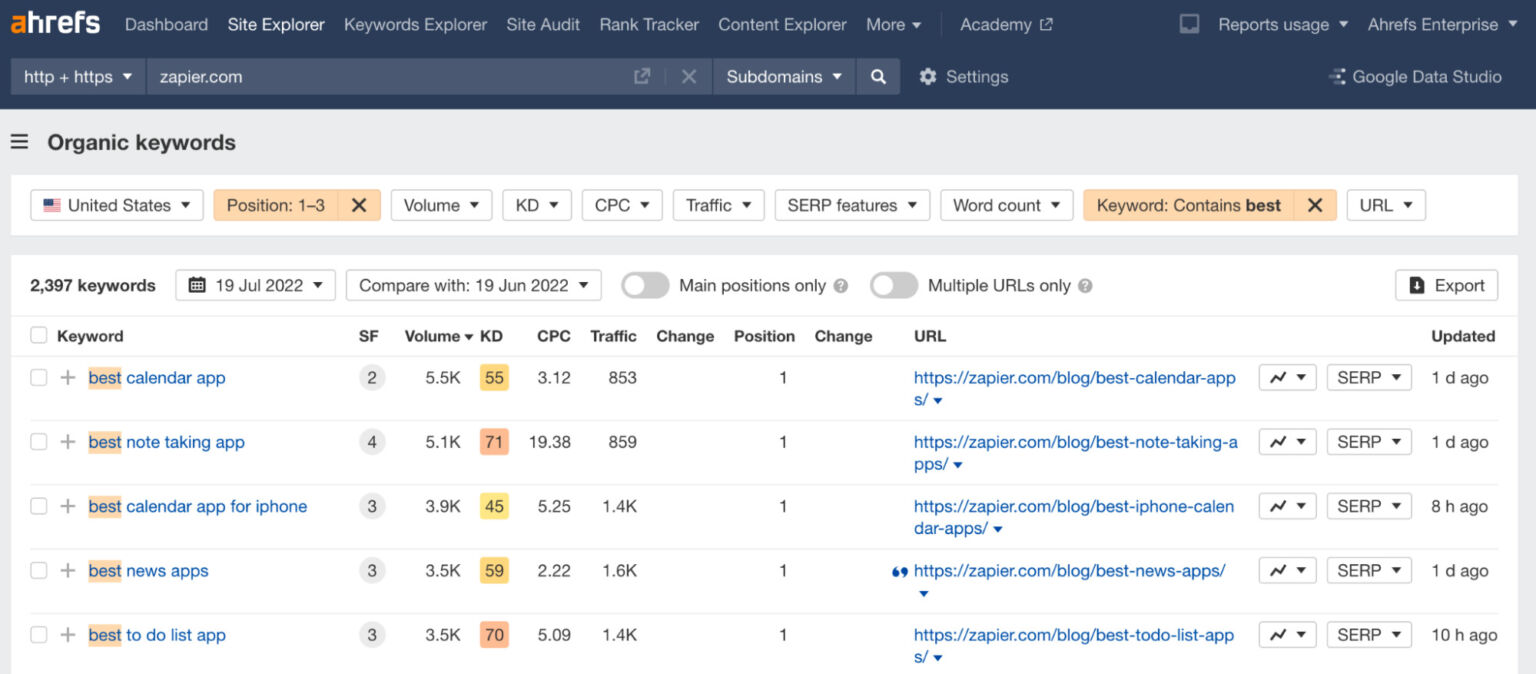Toggle Multiple URLs only switch
Image resolution: width=1536 pixels, height=674 pixels.
894,286
